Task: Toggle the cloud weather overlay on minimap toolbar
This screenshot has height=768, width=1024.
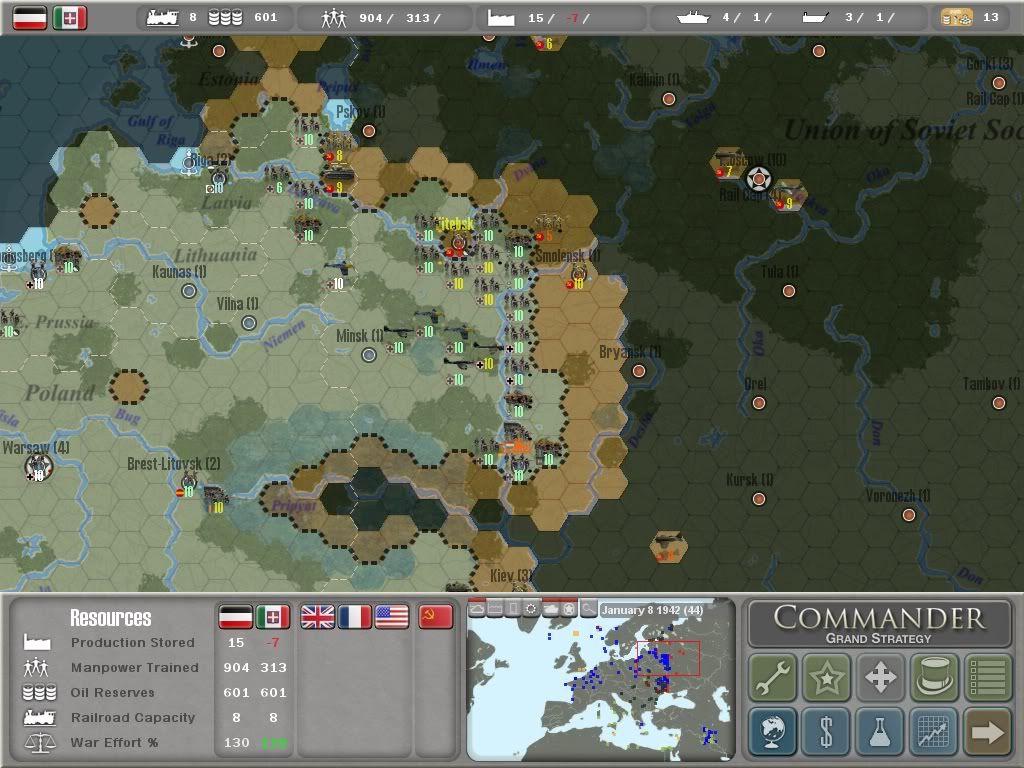Action: (477, 608)
